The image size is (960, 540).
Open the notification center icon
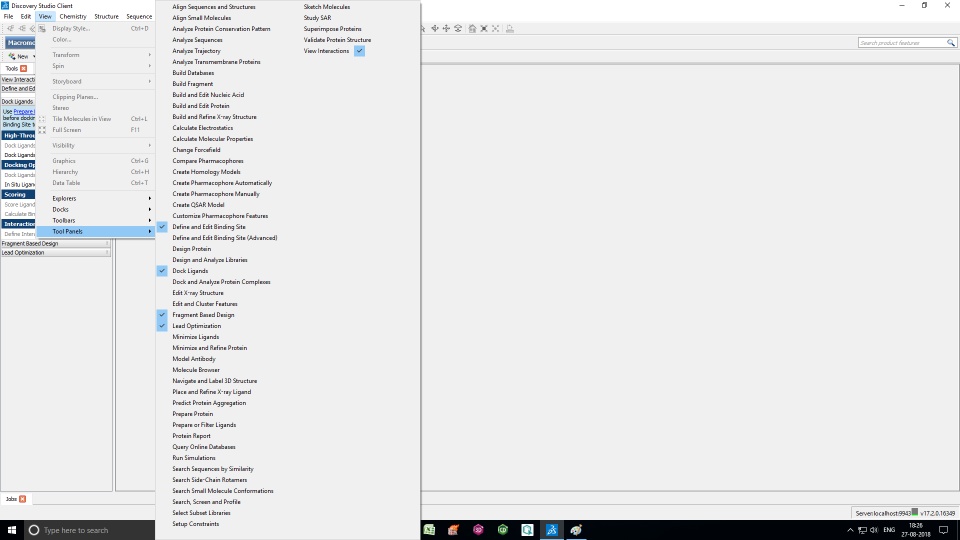pos(943,530)
